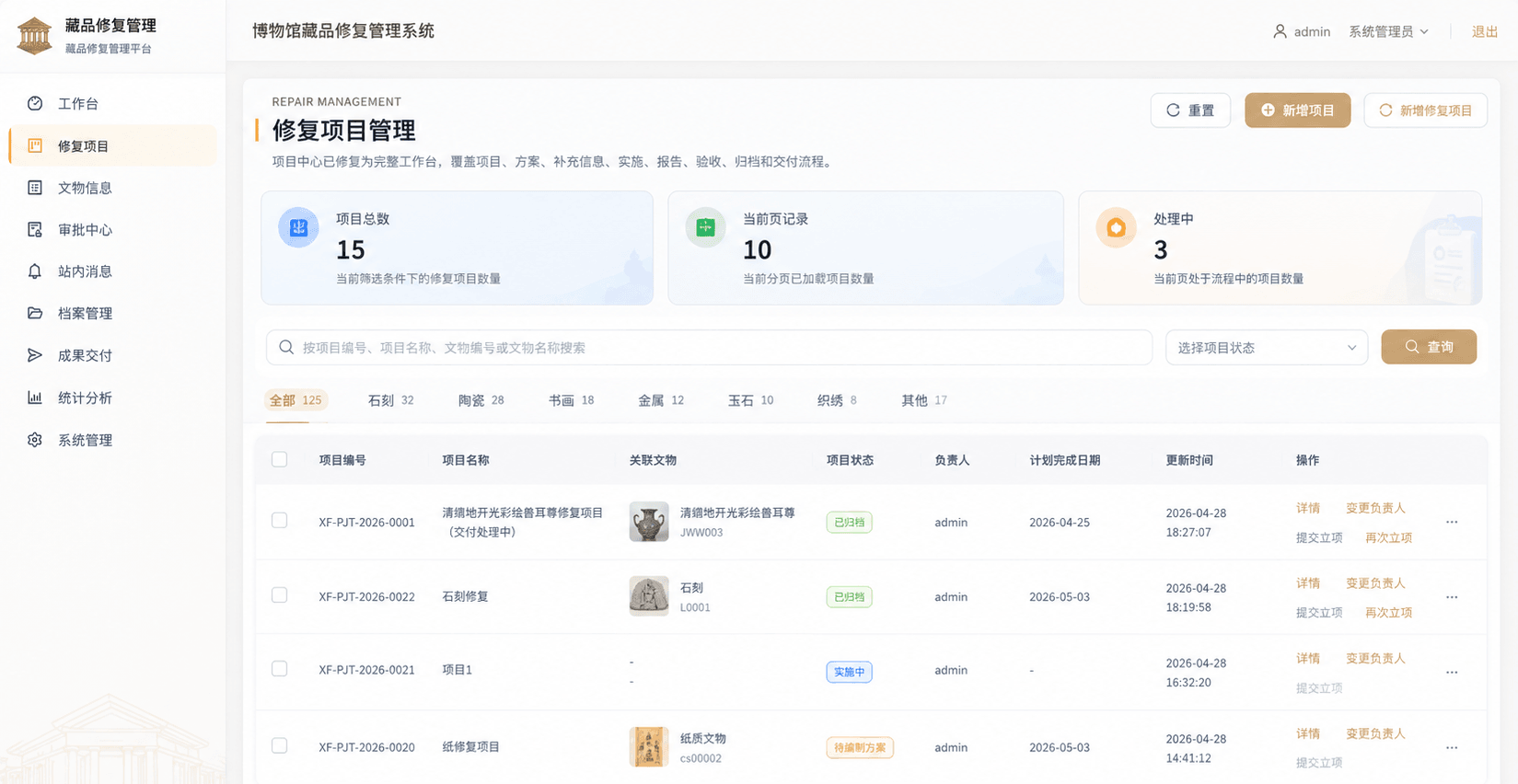The image size is (1518, 784).
Task: Click 变更负责人 for XF-PJT-2026-0022
Action: 1375,583
